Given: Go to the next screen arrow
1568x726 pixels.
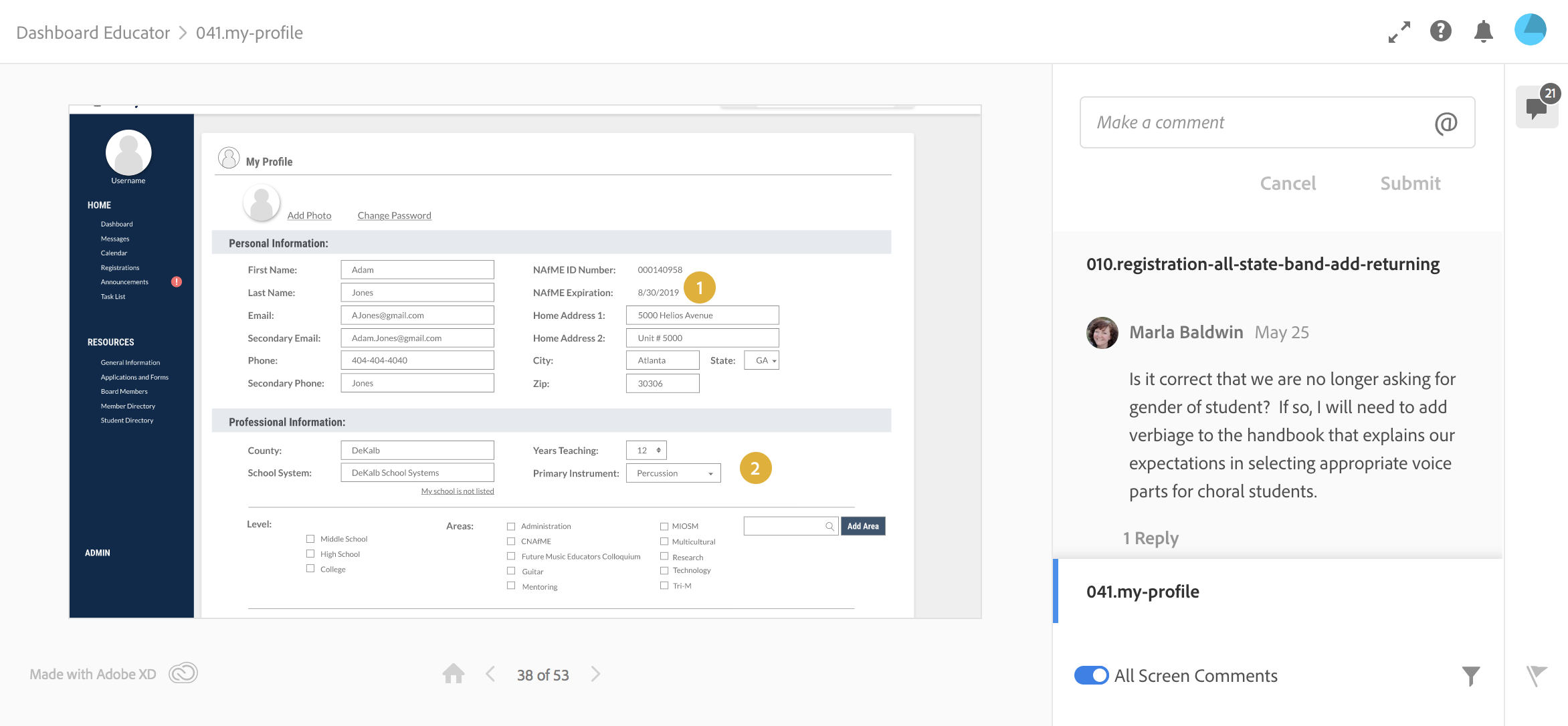Looking at the screenshot, I should tap(595, 674).
